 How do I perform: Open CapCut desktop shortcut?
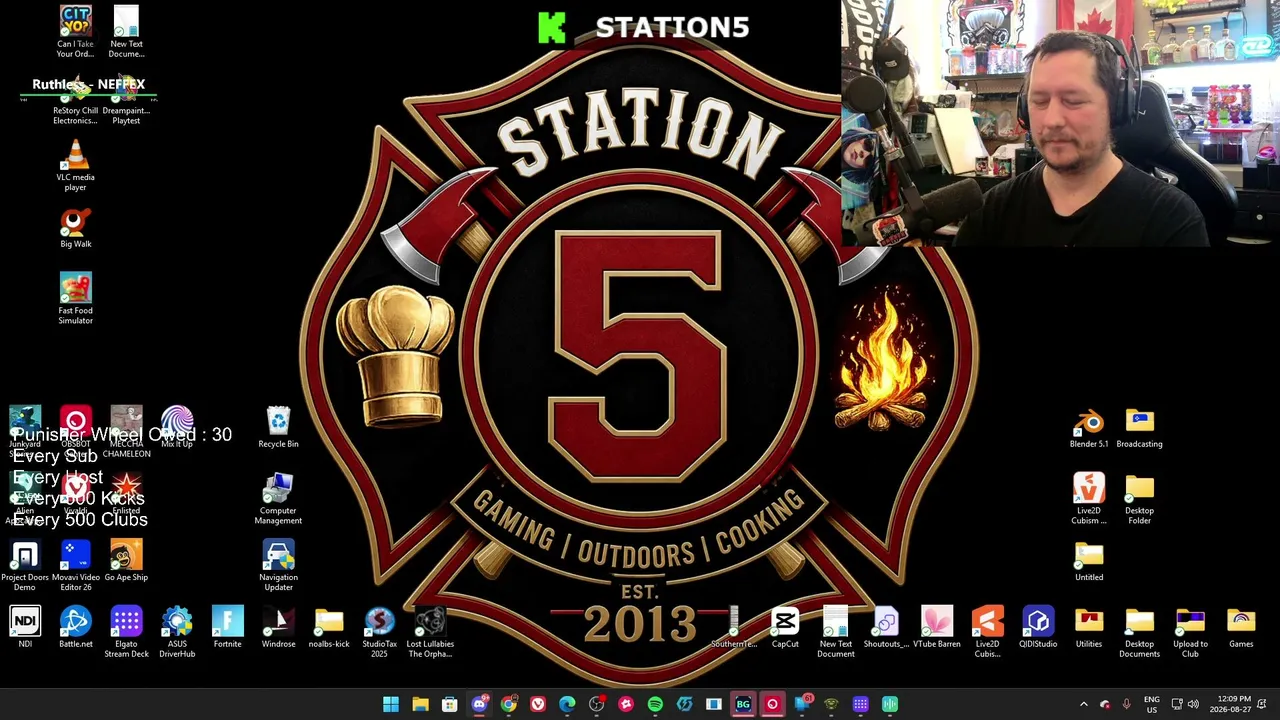(785, 627)
